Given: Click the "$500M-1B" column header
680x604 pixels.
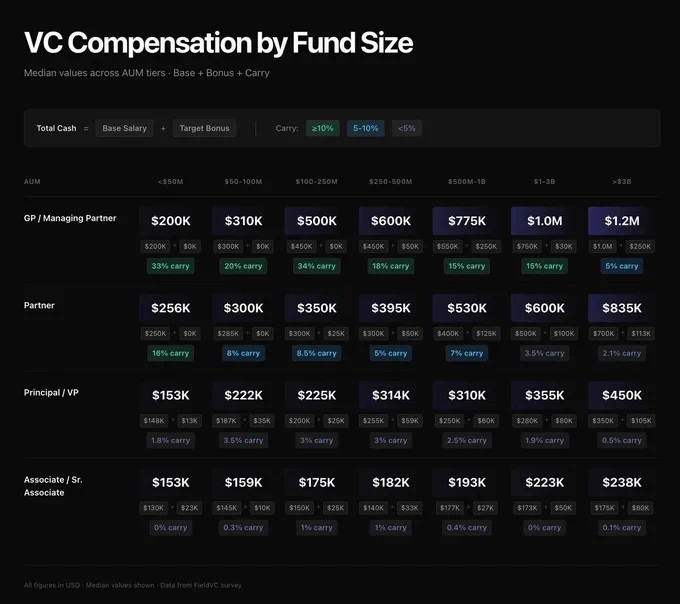Looking at the screenshot, I should [467, 182].
